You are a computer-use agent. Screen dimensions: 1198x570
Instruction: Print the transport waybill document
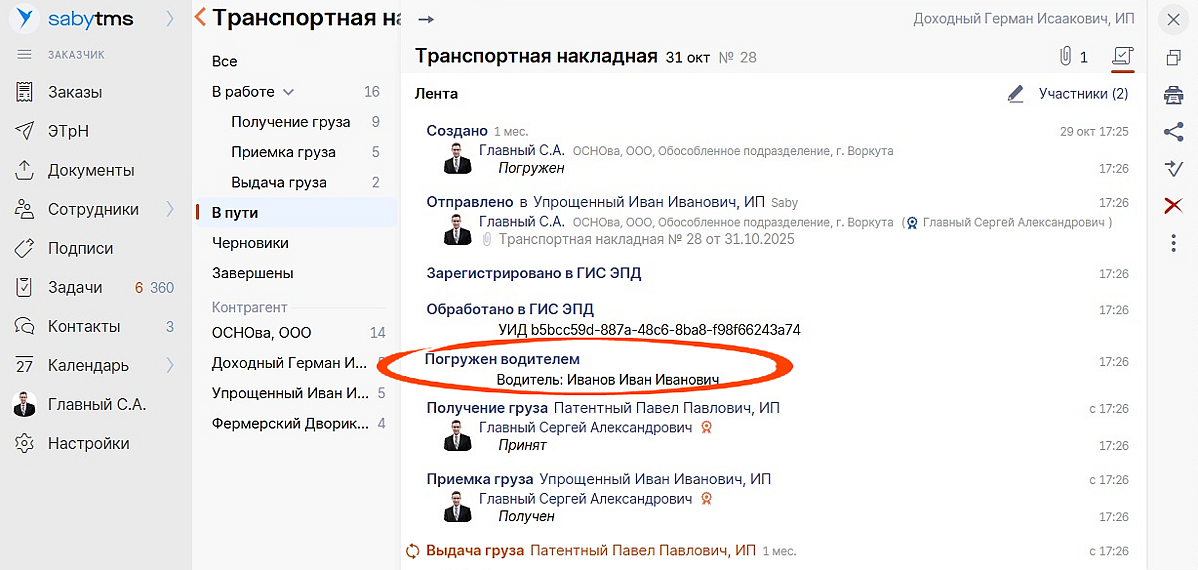click(1173, 95)
